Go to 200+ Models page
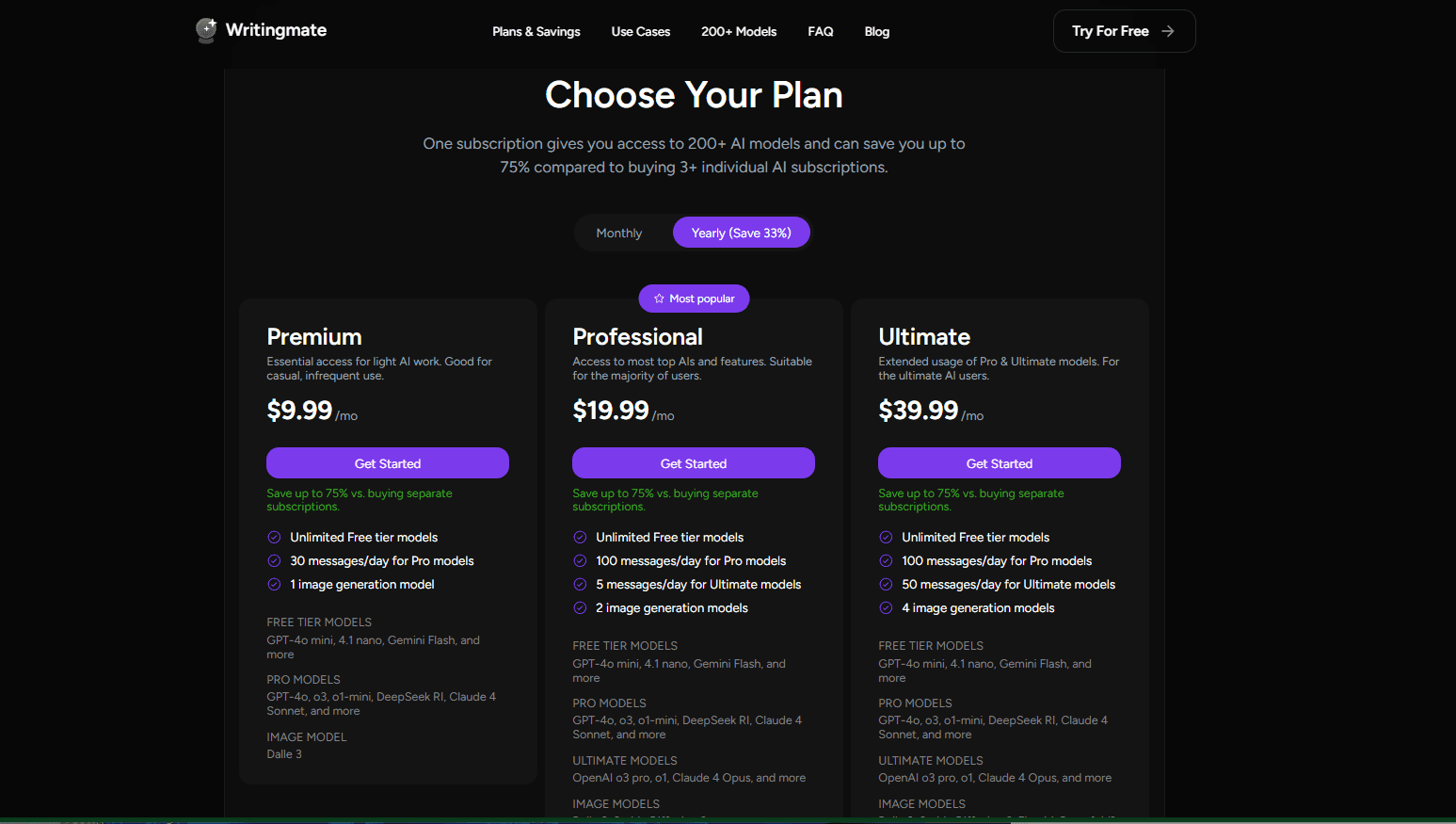 (x=739, y=31)
